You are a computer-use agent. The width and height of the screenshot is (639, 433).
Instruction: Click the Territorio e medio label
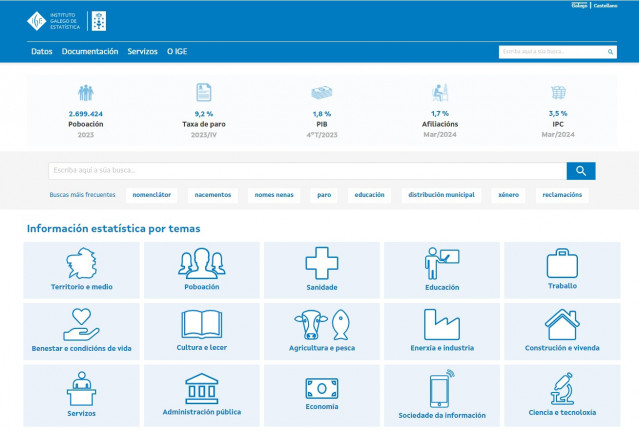click(x=82, y=287)
